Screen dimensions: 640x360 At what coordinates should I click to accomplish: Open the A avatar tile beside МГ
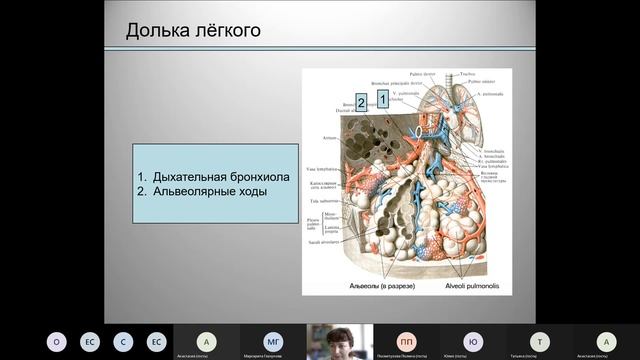pos(207,342)
